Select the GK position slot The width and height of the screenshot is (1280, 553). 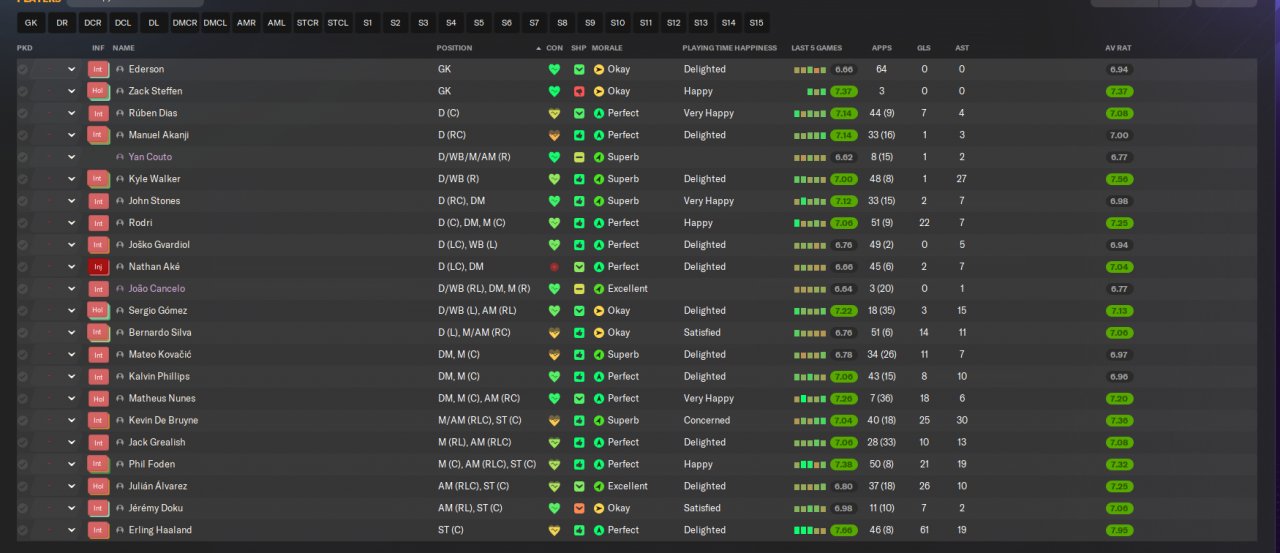pos(31,22)
